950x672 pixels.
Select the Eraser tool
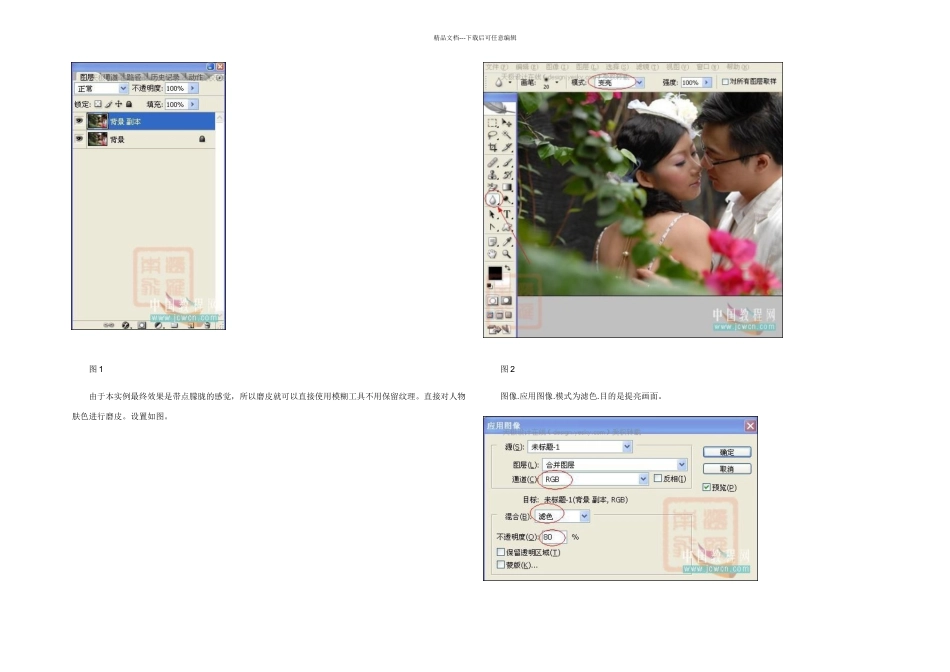[x=493, y=187]
